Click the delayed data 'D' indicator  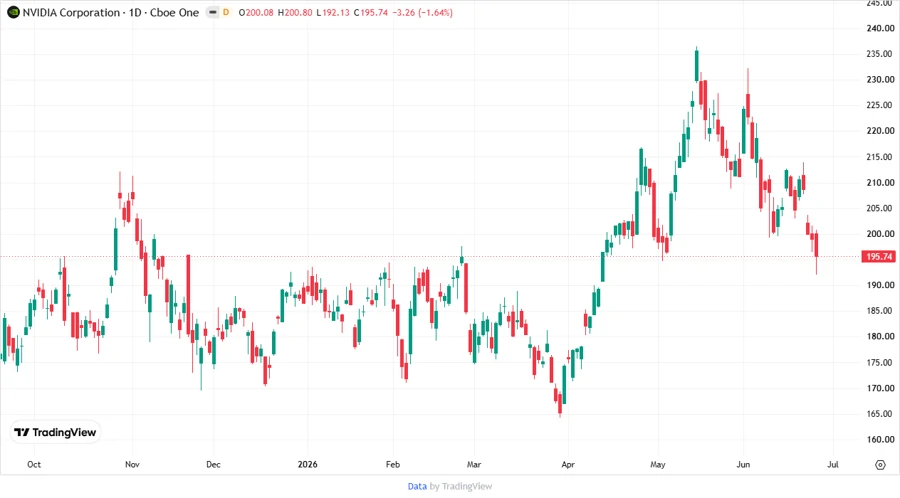click(x=226, y=12)
